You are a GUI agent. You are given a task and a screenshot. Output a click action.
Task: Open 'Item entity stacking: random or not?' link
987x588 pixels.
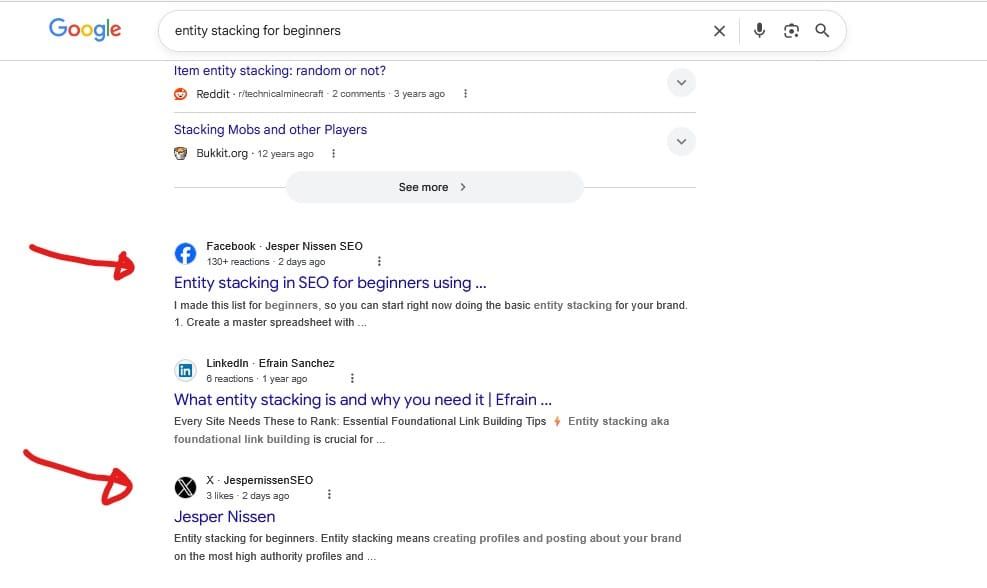[x=279, y=71]
